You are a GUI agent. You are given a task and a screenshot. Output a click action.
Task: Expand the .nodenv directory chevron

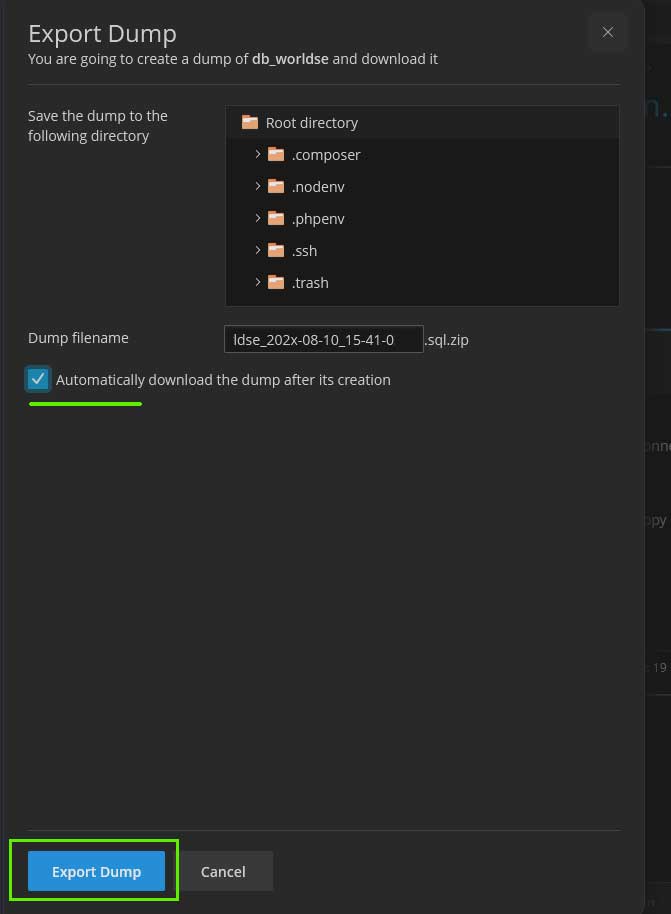(x=258, y=186)
